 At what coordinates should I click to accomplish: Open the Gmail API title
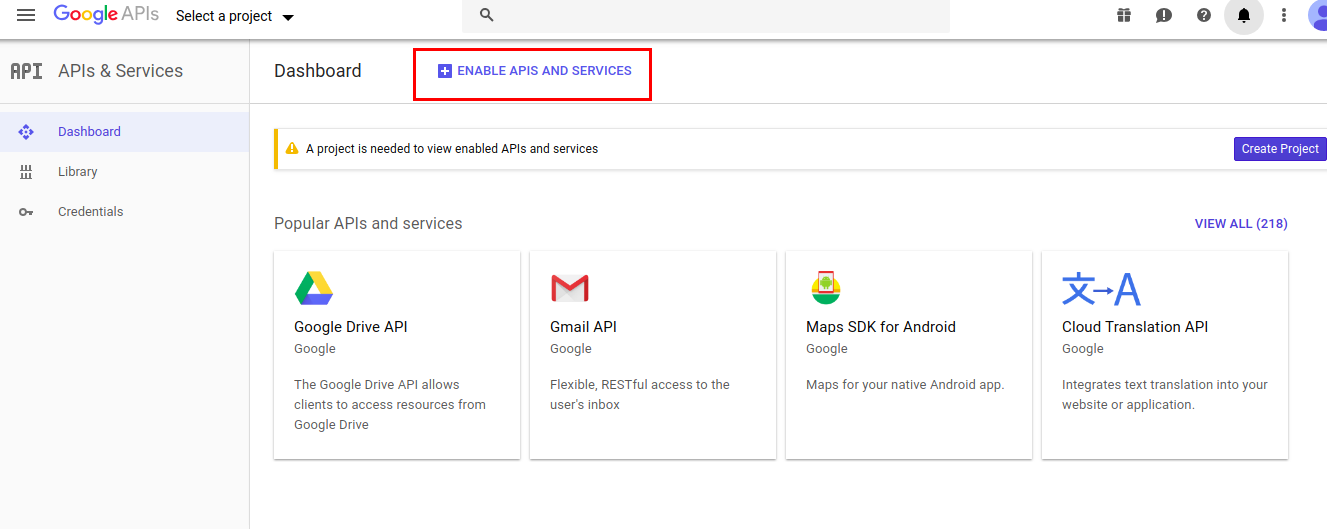pos(584,327)
